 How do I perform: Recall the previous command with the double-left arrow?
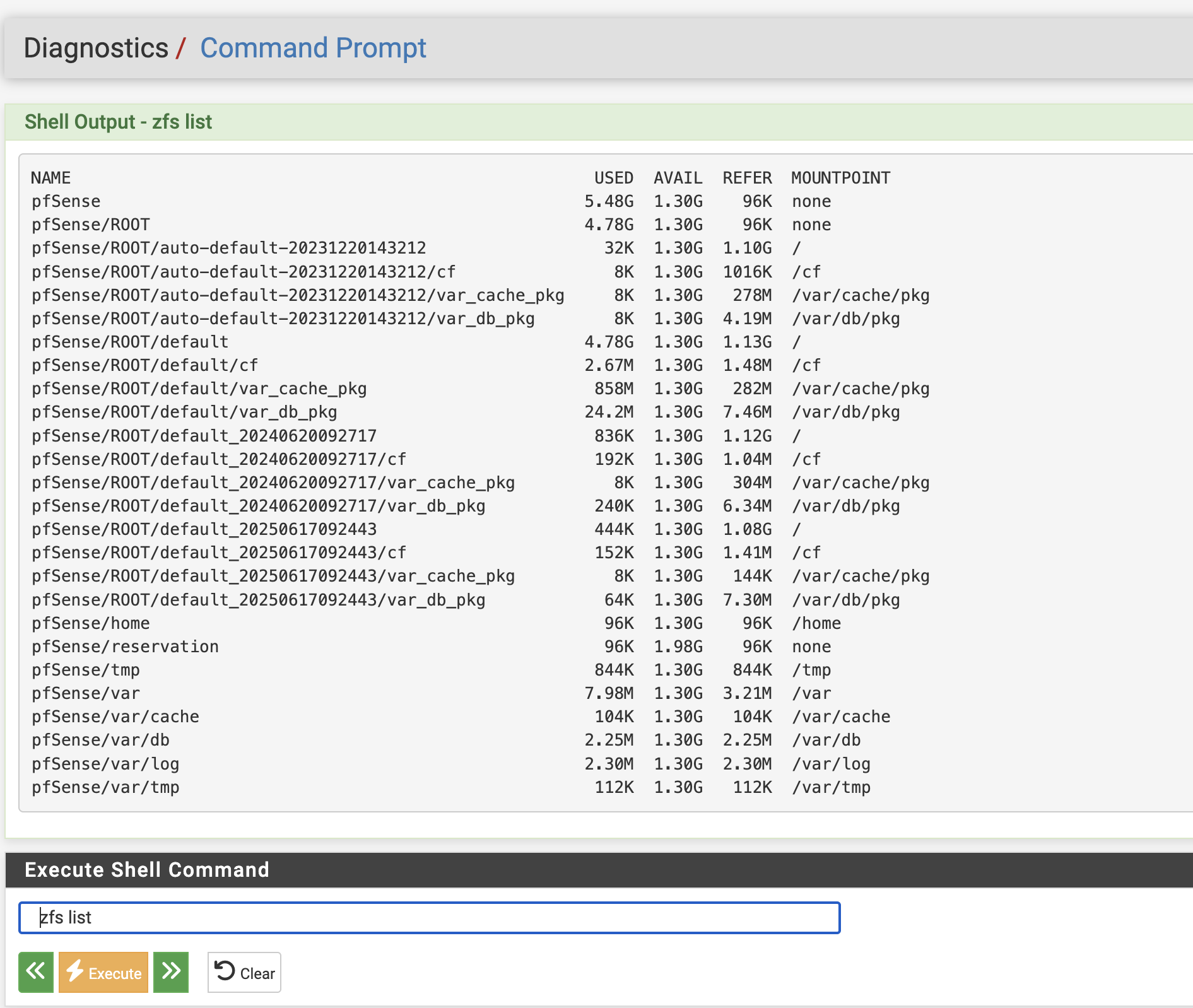36,972
